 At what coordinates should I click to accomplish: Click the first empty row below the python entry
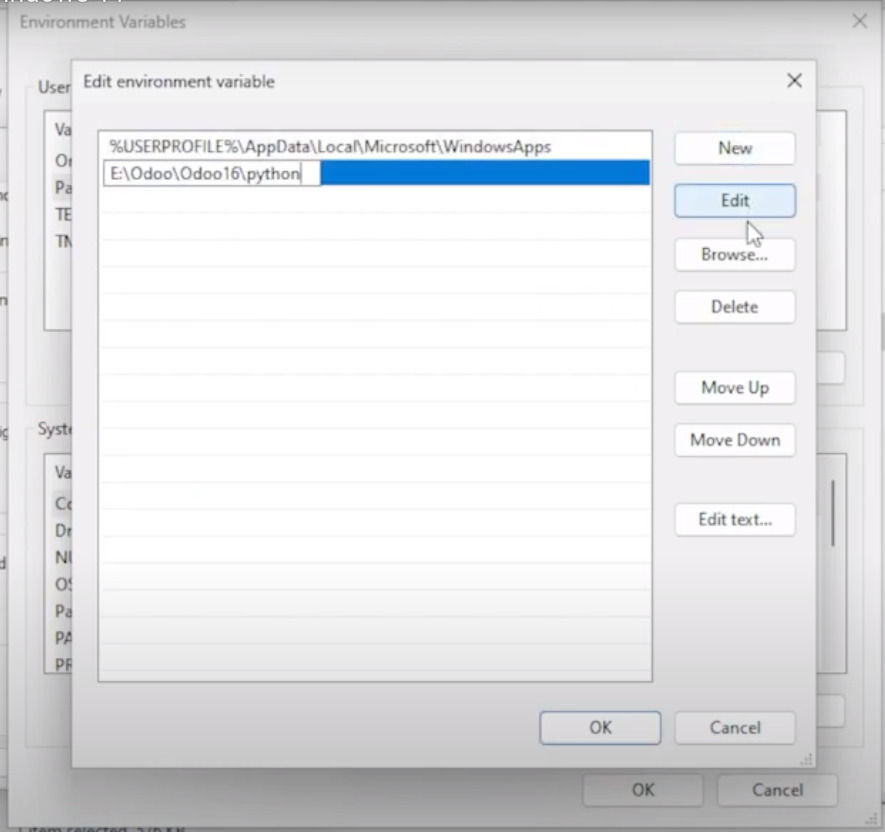click(x=375, y=200)
